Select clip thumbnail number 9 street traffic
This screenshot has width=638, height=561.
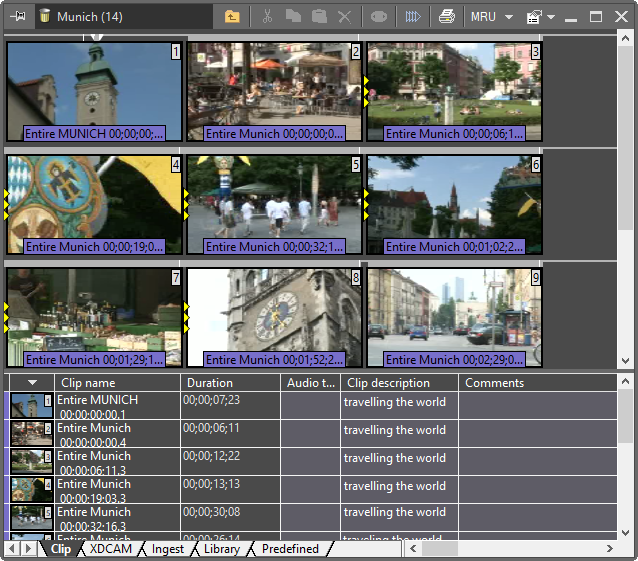point(454,317)
